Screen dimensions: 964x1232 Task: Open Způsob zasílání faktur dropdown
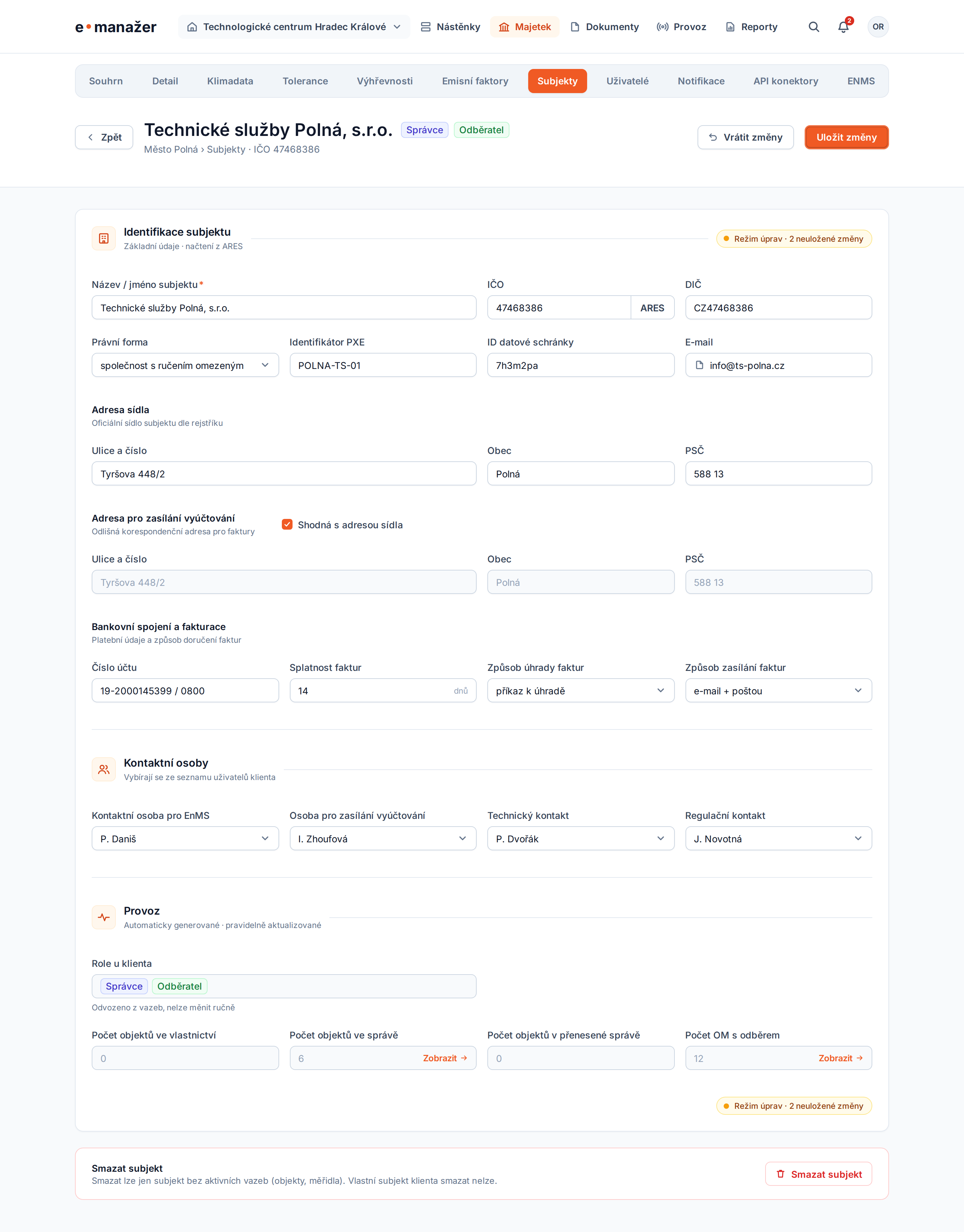(x=778, y=690)
